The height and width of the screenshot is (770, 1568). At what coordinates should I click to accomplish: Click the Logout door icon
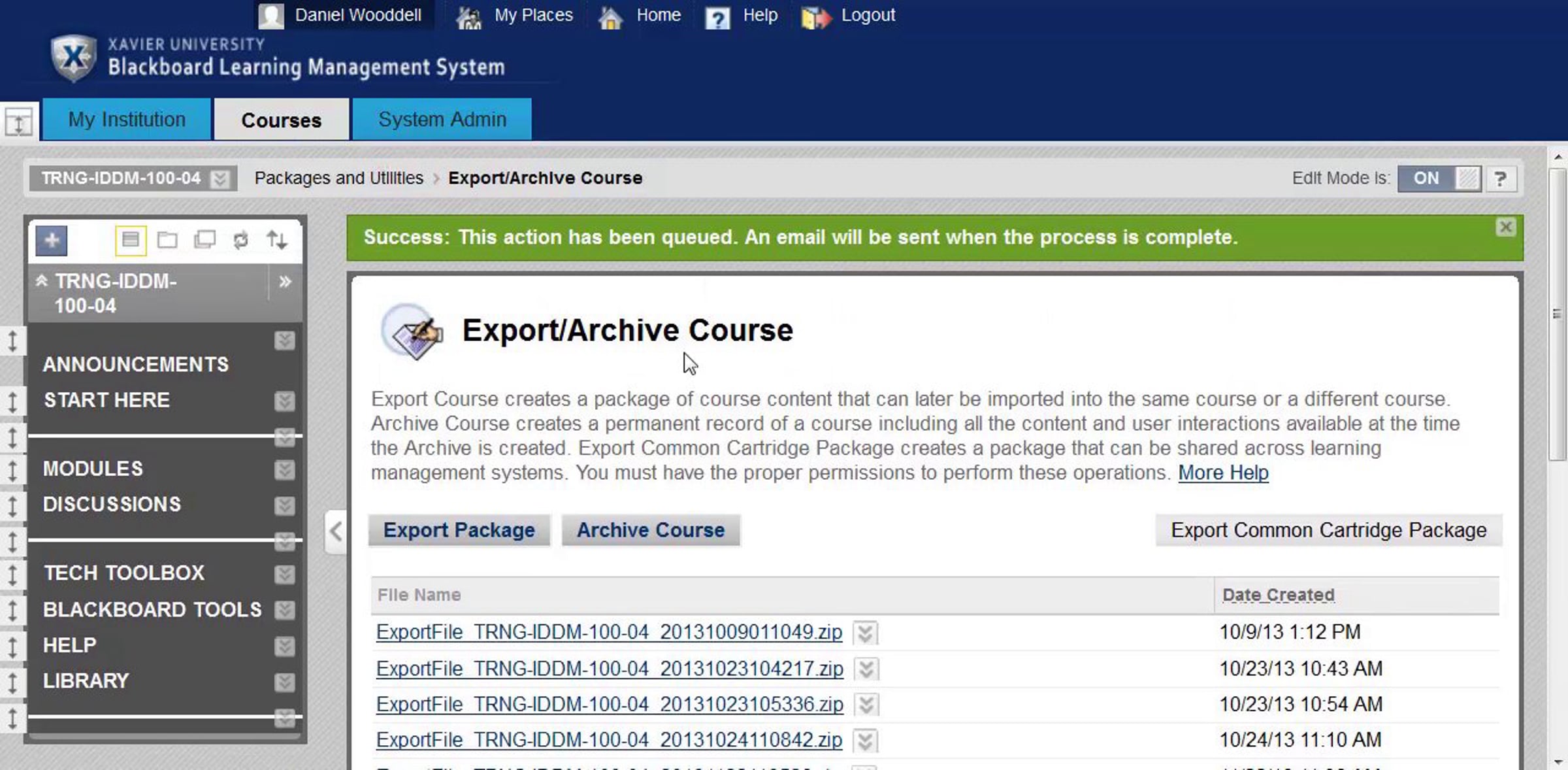click(816, 16)
